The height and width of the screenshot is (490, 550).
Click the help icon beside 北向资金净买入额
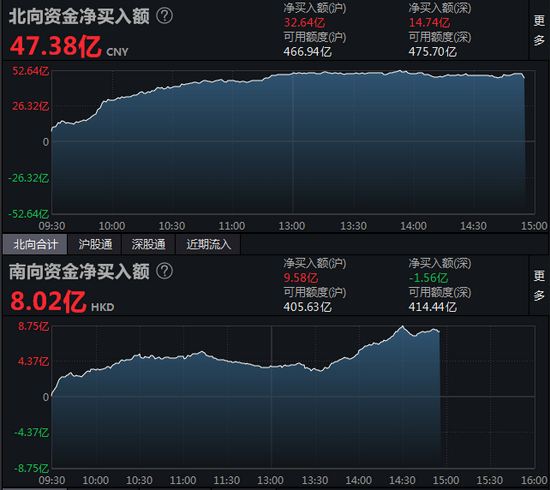[x=164, y=16]
